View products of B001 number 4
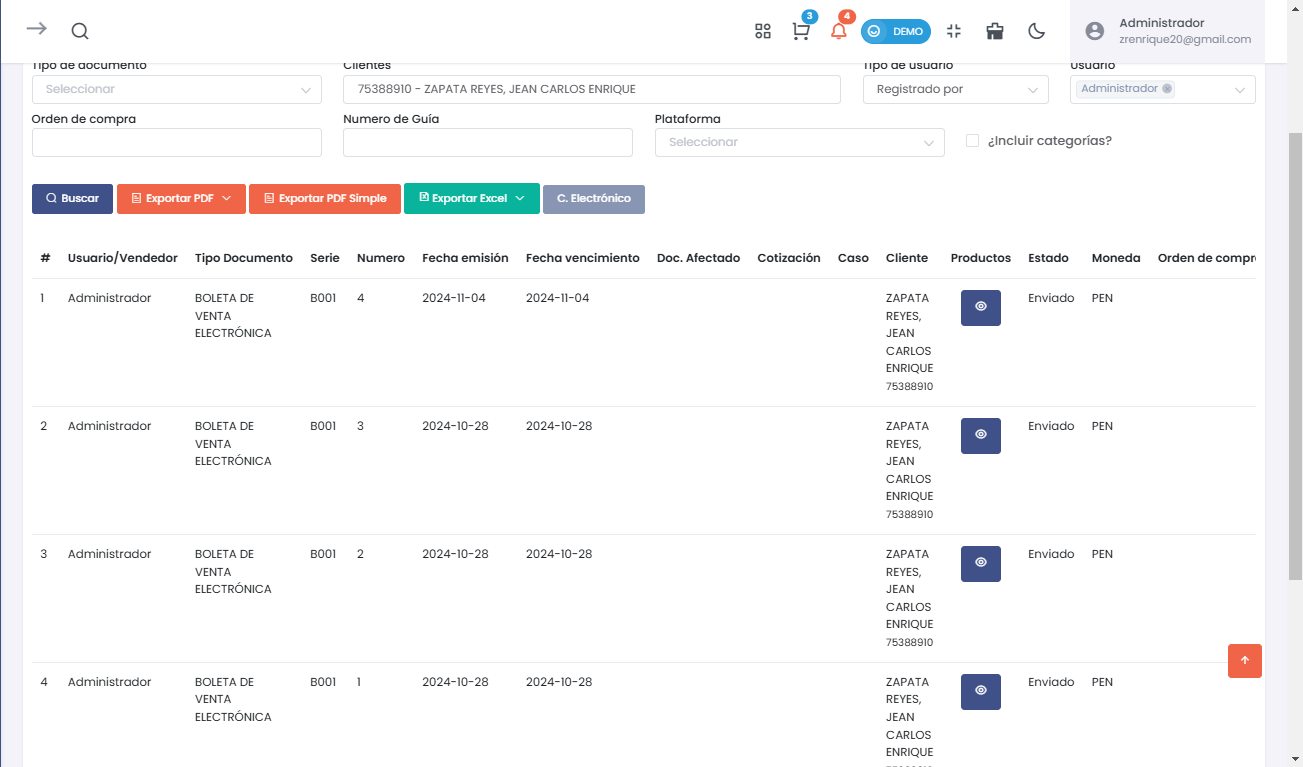The width and height of the screenshot is (1303, 767). click(x=981, y=308)
